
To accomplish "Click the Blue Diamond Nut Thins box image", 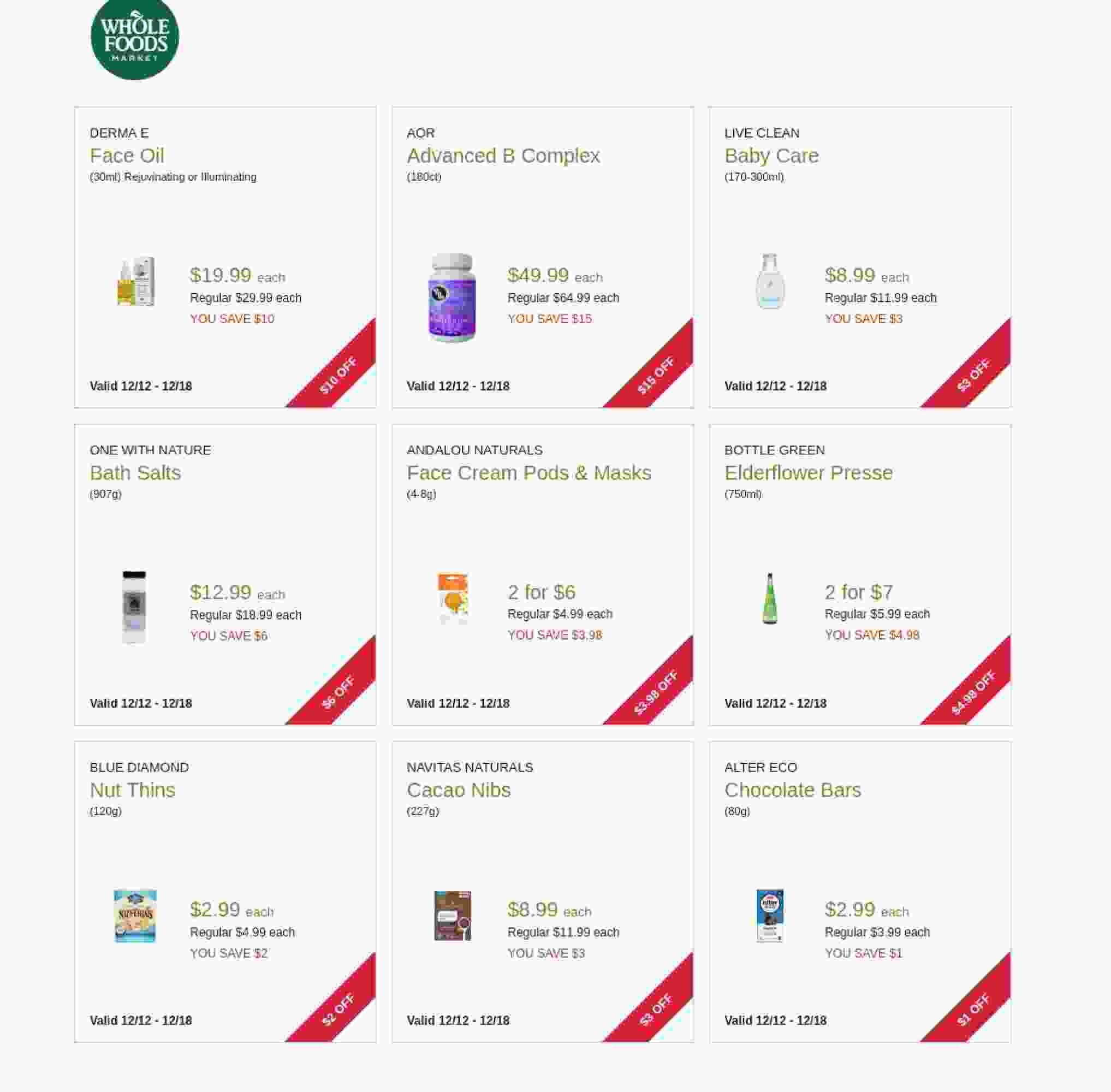I will pyautogui.click(x=135, y=916).
